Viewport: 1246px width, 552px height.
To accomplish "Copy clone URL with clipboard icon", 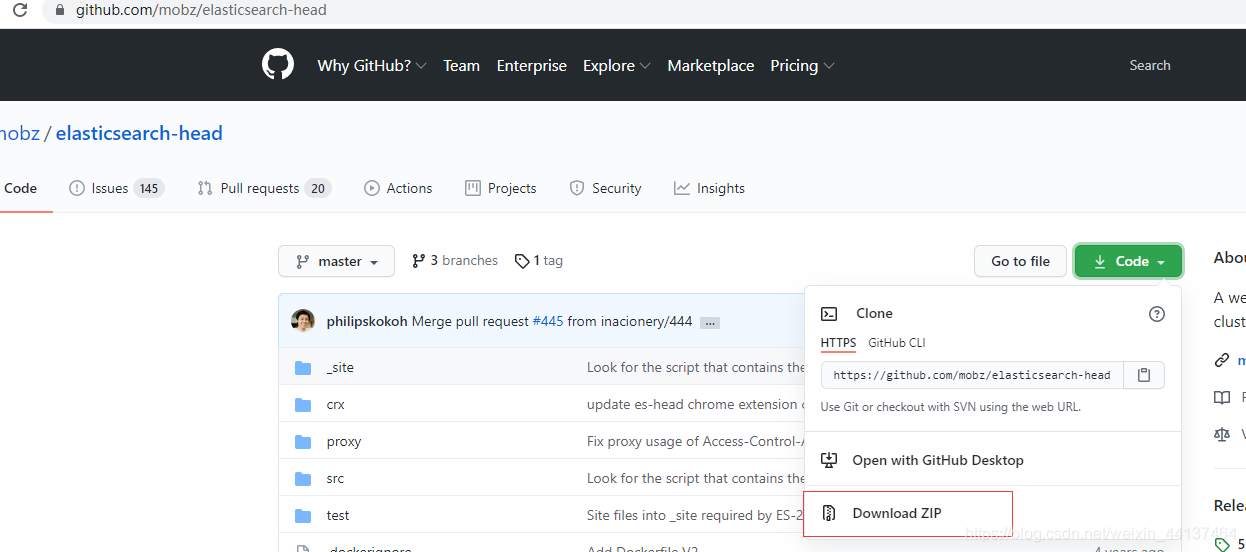I will [x=1144, y=375].
